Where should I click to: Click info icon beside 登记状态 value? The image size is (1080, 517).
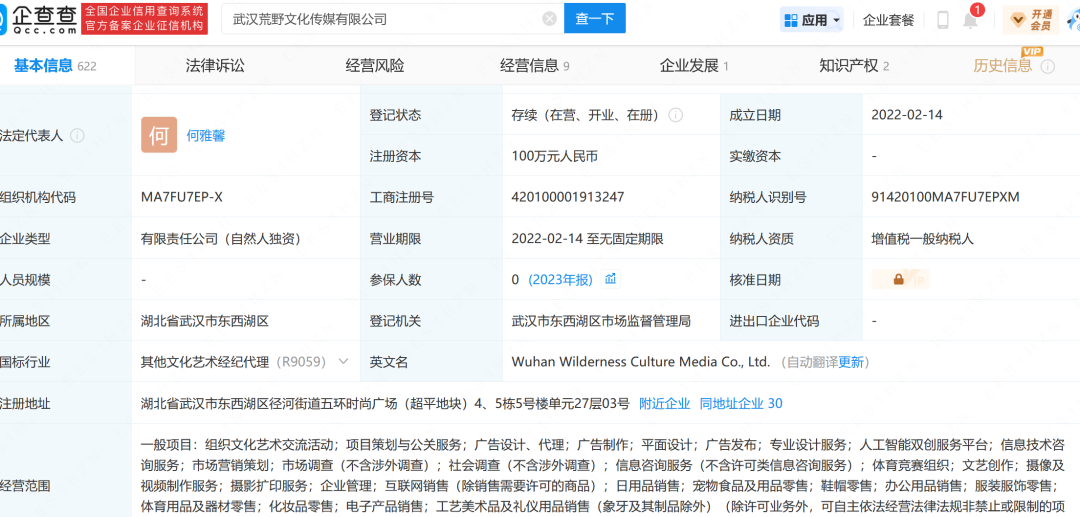coord(676,115)
